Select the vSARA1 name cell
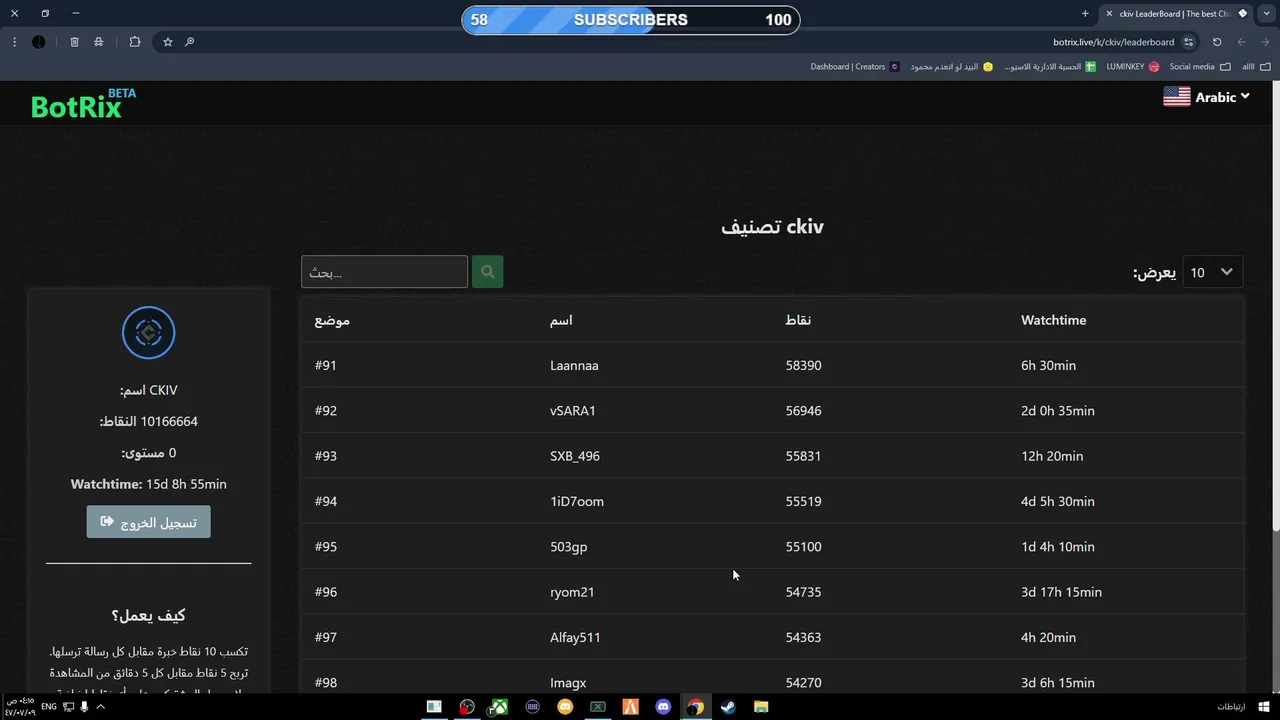The width and height of the screenshot is (1280, 720). click(572, 411)
